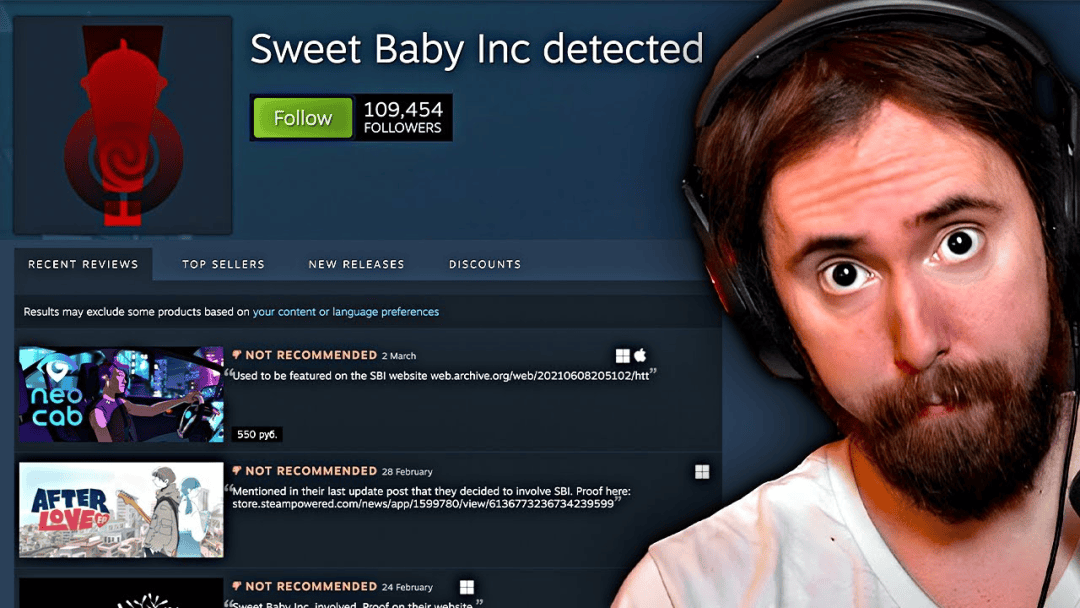Viewport: 1080px width, 608px height.
Task: Open the Neo Cab game thumbnail
Action: [x=121, y=395]
